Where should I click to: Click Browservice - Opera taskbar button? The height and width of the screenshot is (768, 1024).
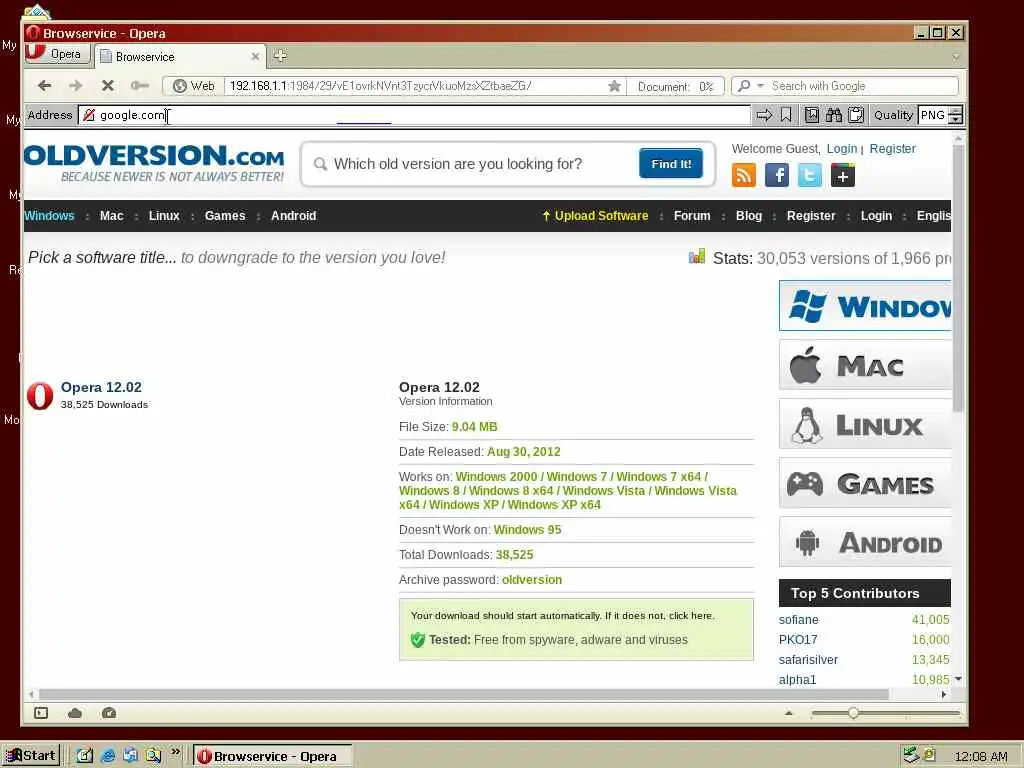[273, 756]
